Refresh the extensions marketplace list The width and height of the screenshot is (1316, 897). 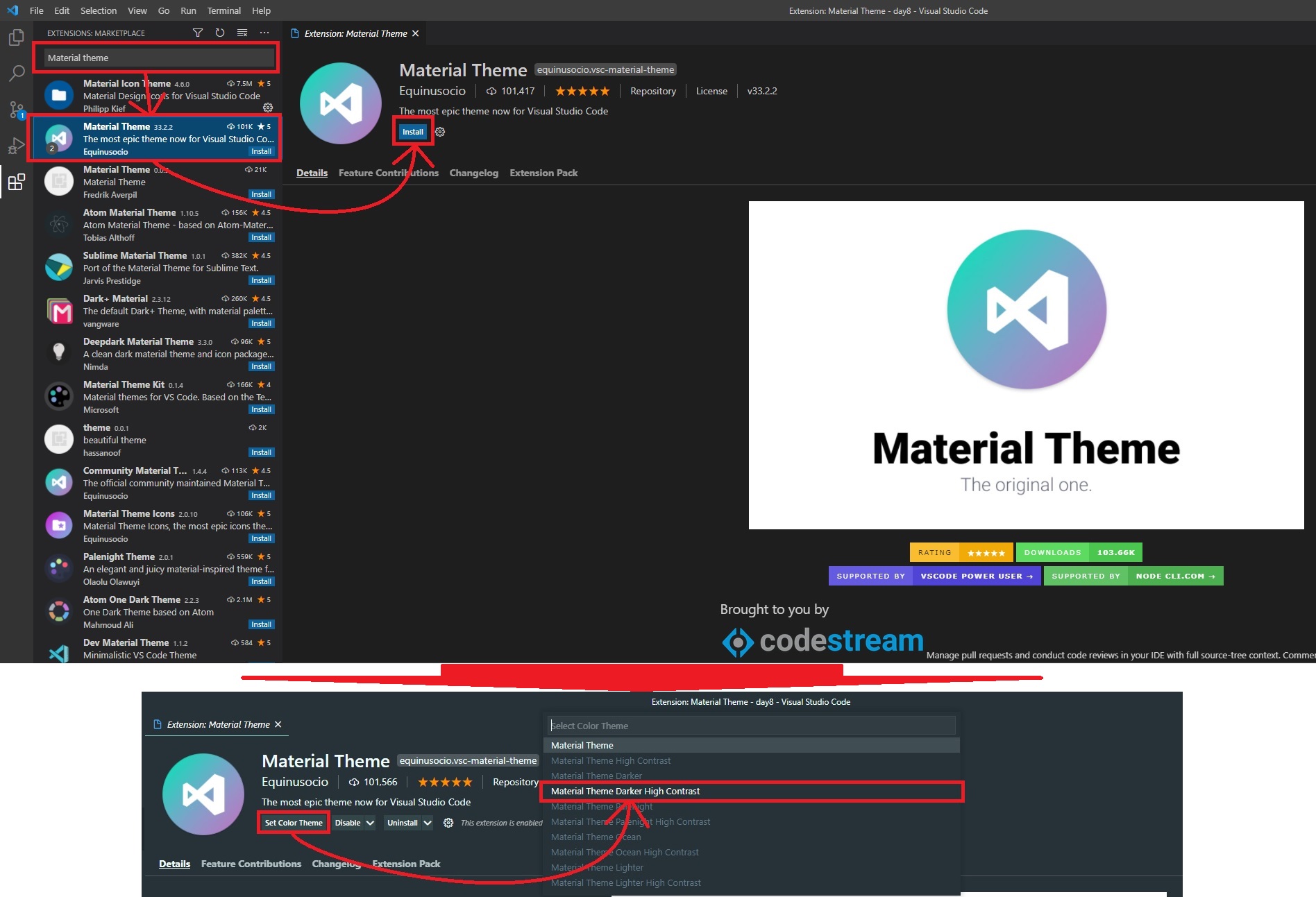coord(220,33)
